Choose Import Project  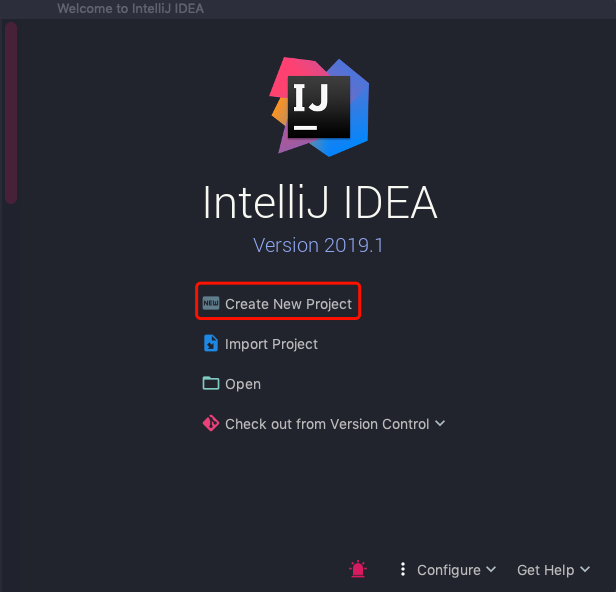point(271,344)
